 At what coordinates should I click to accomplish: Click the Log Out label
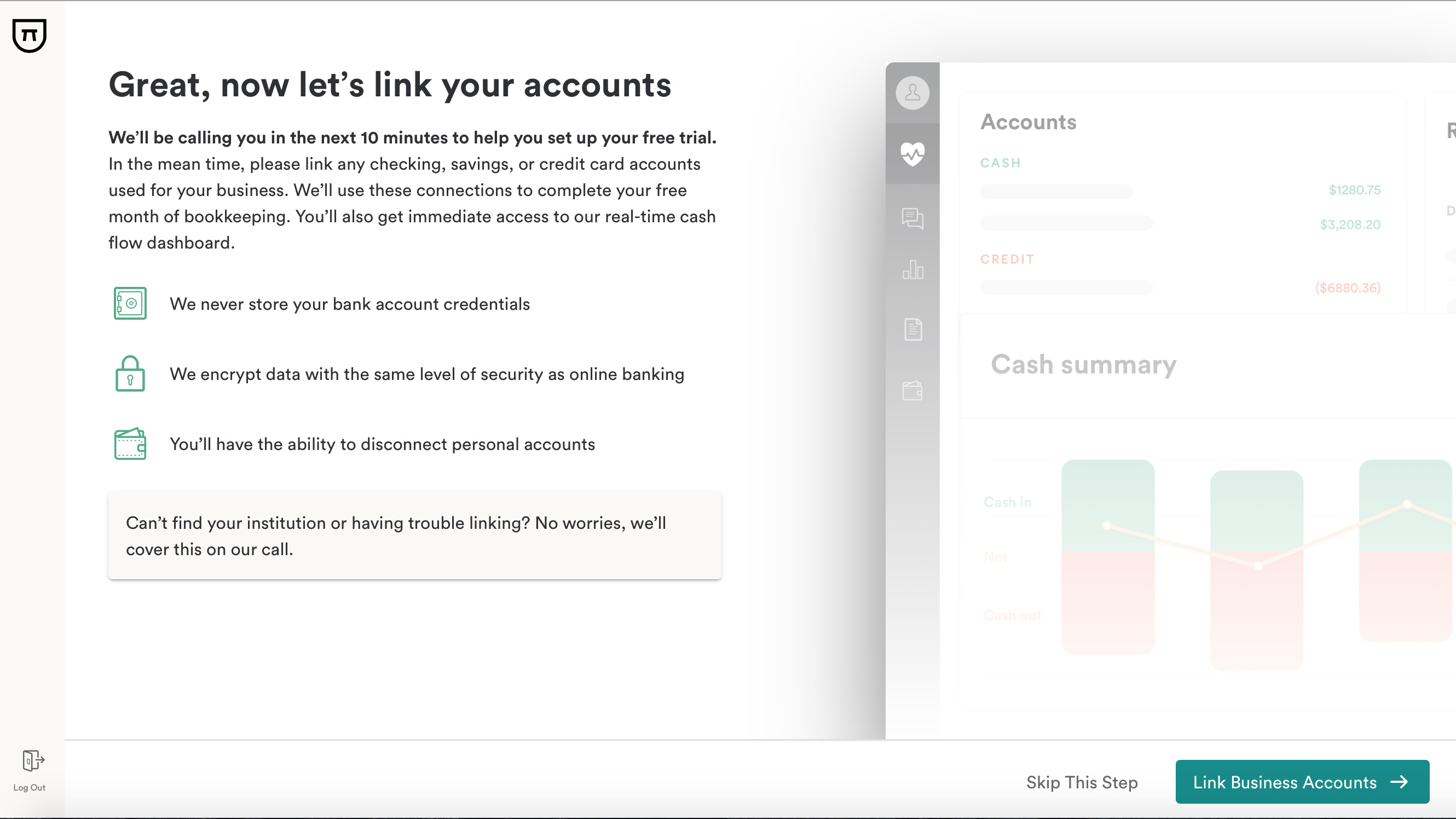(x=30, y=787)
